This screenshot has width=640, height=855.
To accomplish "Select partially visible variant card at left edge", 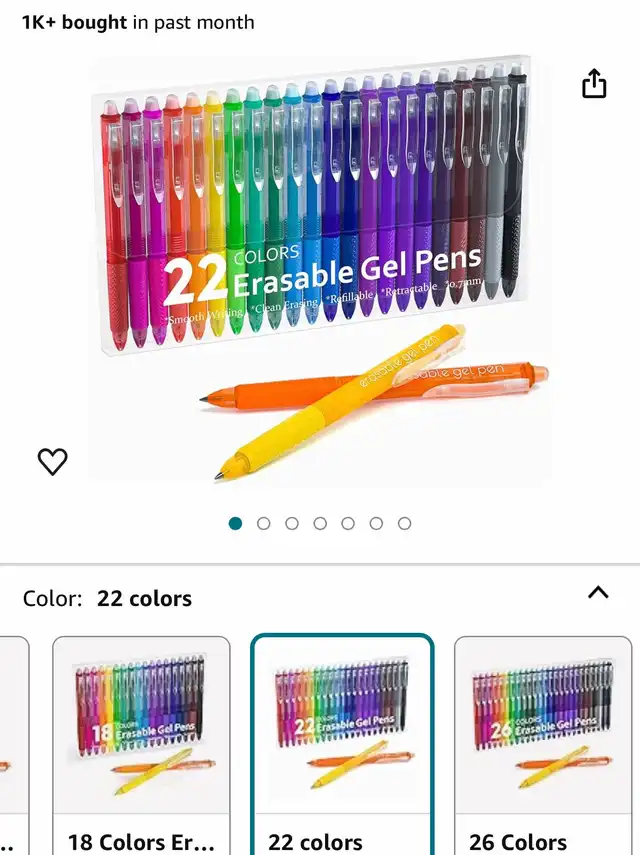I will coord(14,745).
